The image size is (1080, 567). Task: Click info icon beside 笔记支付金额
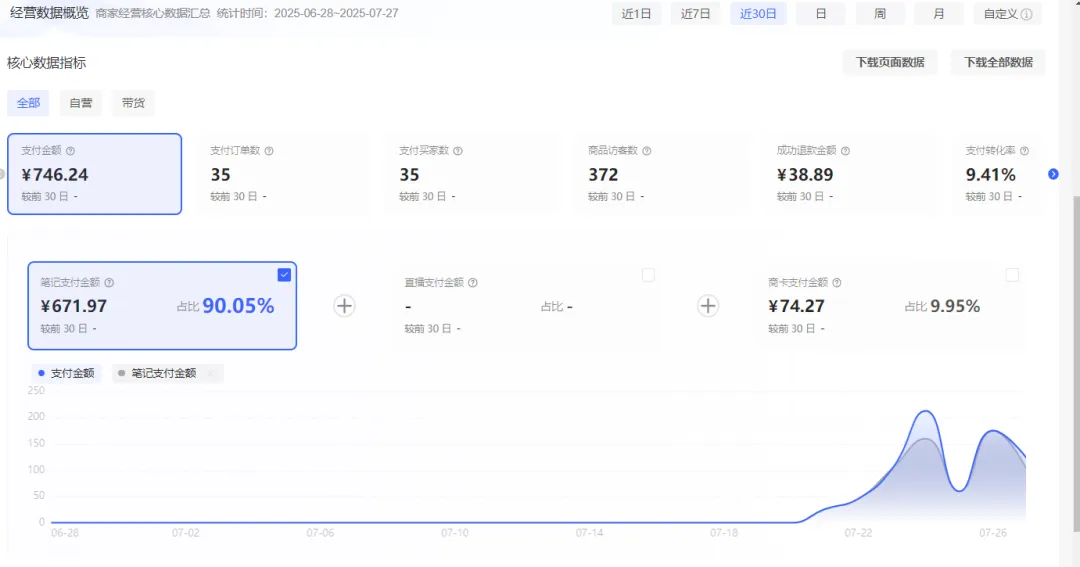coord(110,282)
